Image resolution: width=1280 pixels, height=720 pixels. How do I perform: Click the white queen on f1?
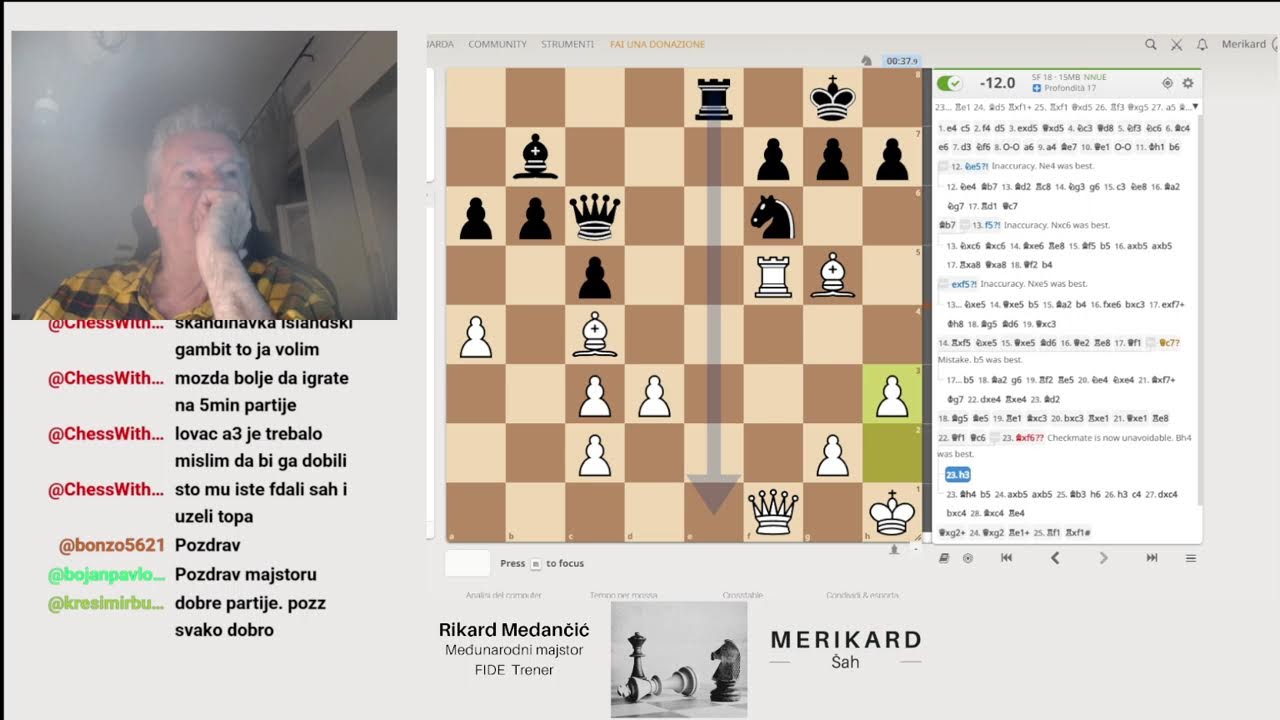tap(772, 512)
